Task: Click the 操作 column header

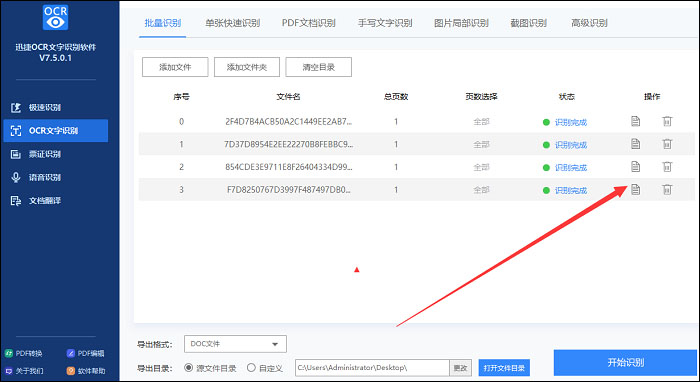Action: (652, 97)
